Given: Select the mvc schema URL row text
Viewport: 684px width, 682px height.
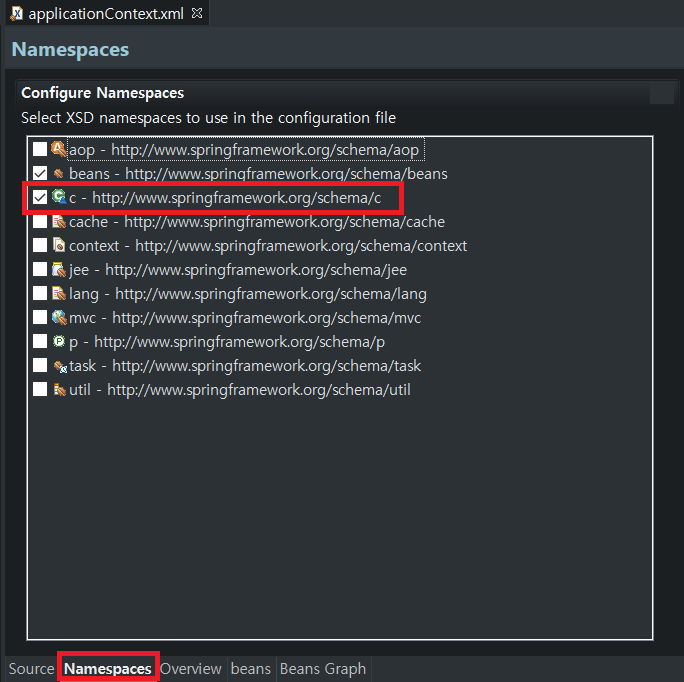Looking at the screenshot, I should pyautogui.click(x=245, y=318).
